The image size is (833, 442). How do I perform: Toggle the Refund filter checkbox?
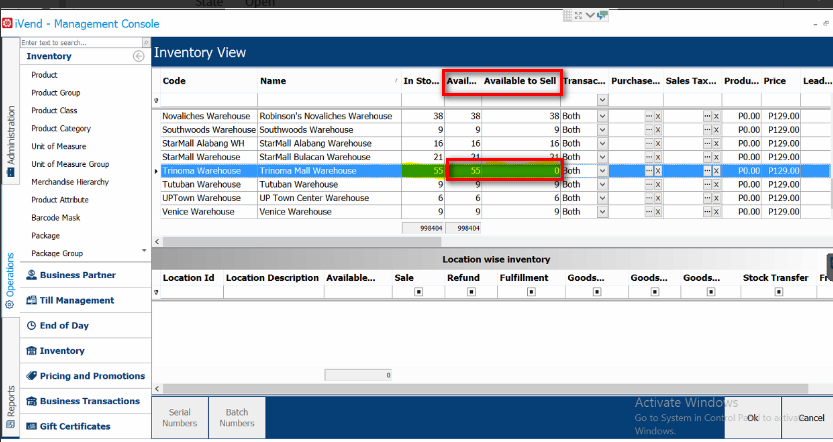[x=471, y=292]
